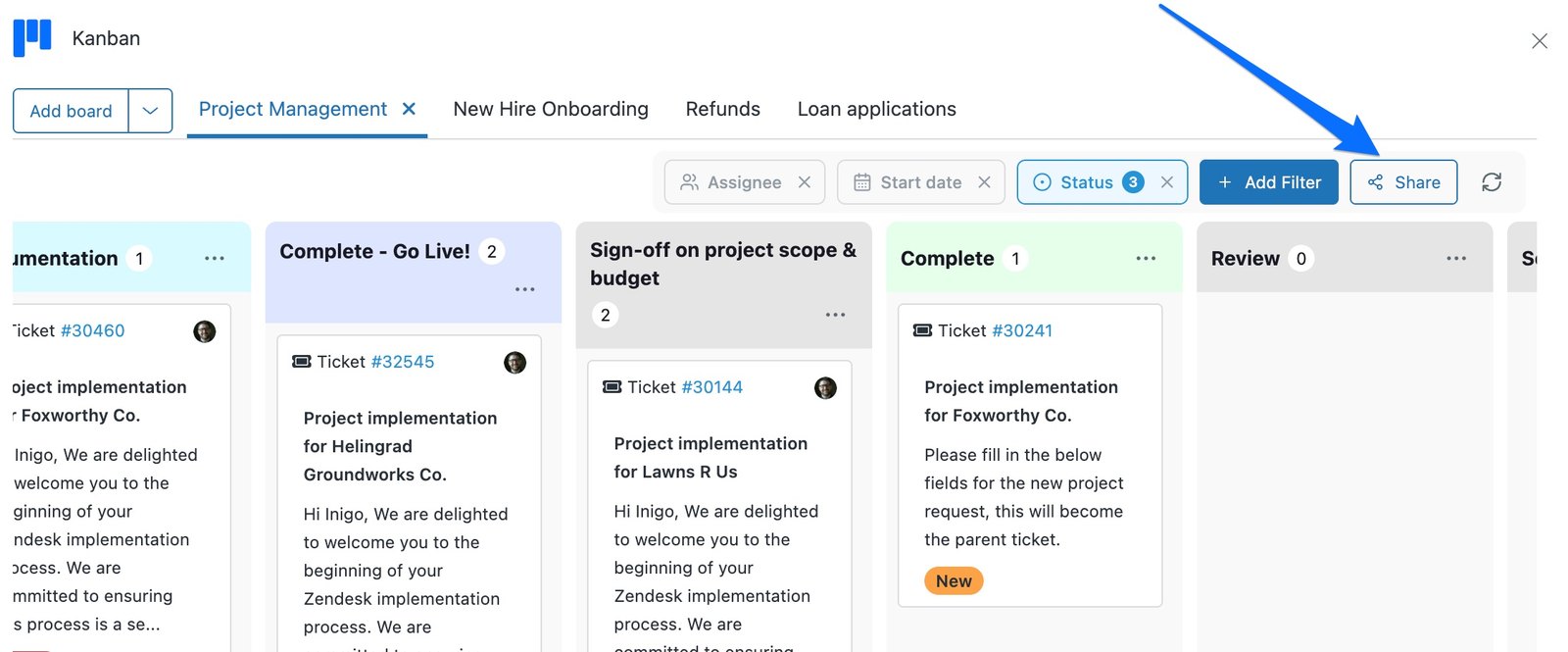Viewport: 1568px width, 652px height.
Task: Click the Add Filter button
Action: pyautogui.click(x=1269, y=182)
